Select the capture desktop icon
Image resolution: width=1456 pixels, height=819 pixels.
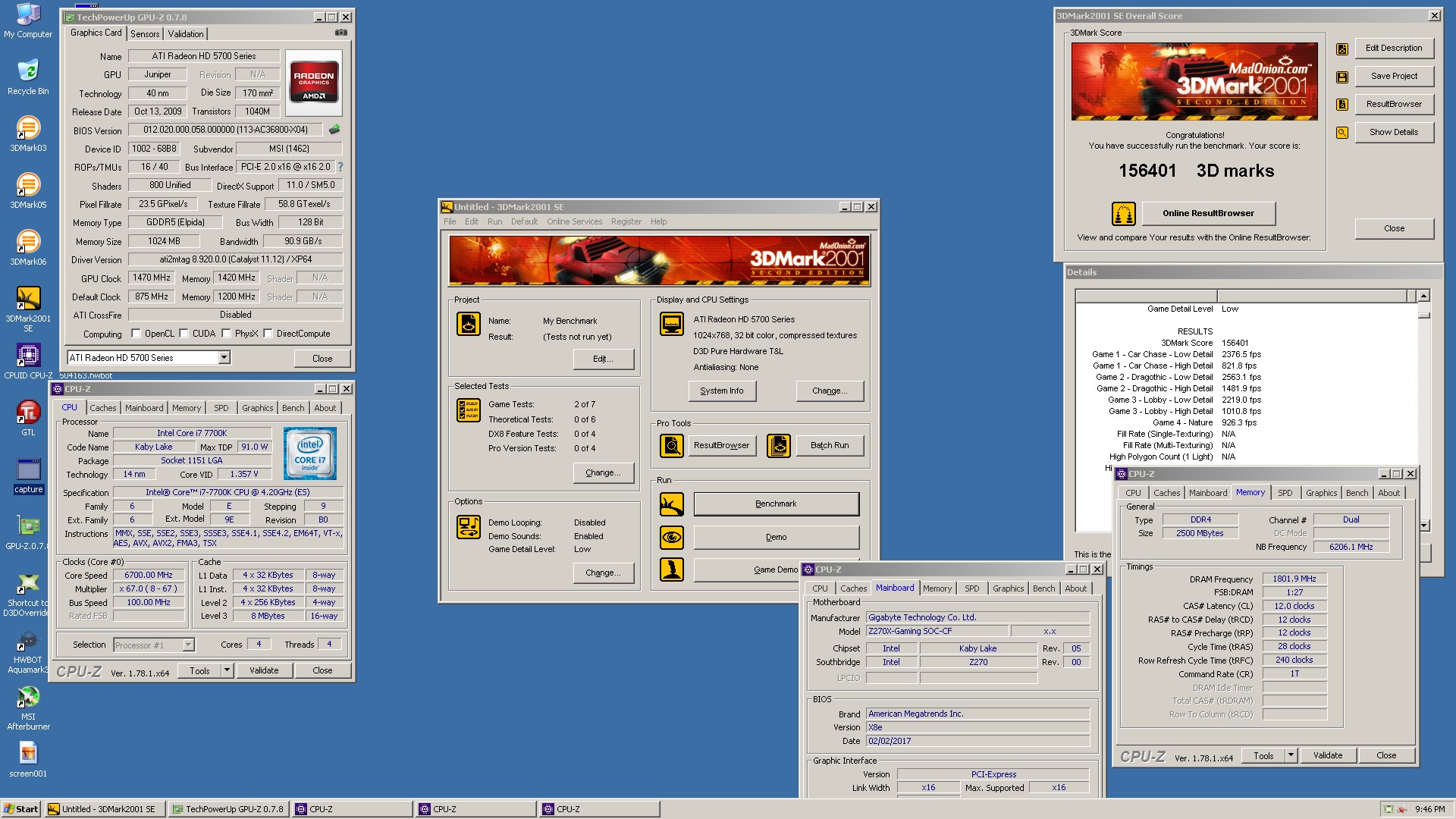click(x=28, y=475)
